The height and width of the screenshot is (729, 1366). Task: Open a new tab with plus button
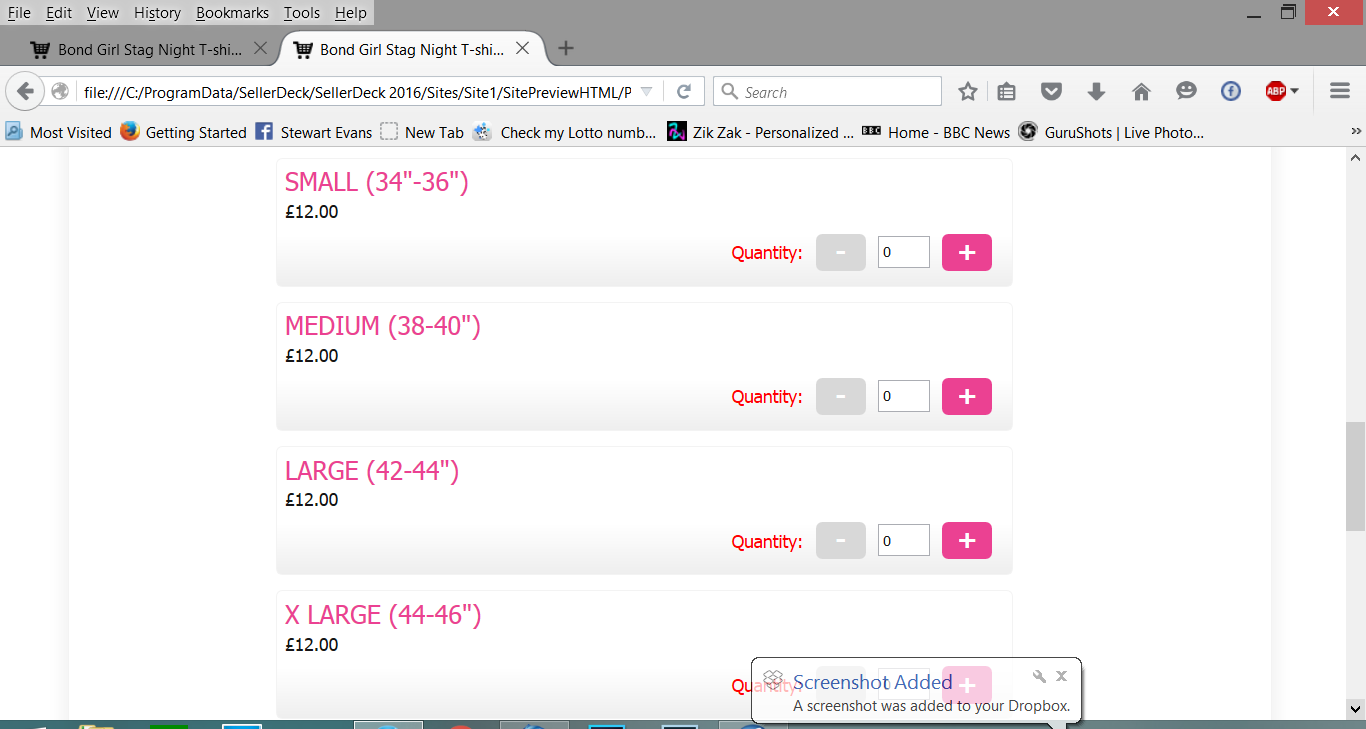pyautogui.click(x=566, y=49)
